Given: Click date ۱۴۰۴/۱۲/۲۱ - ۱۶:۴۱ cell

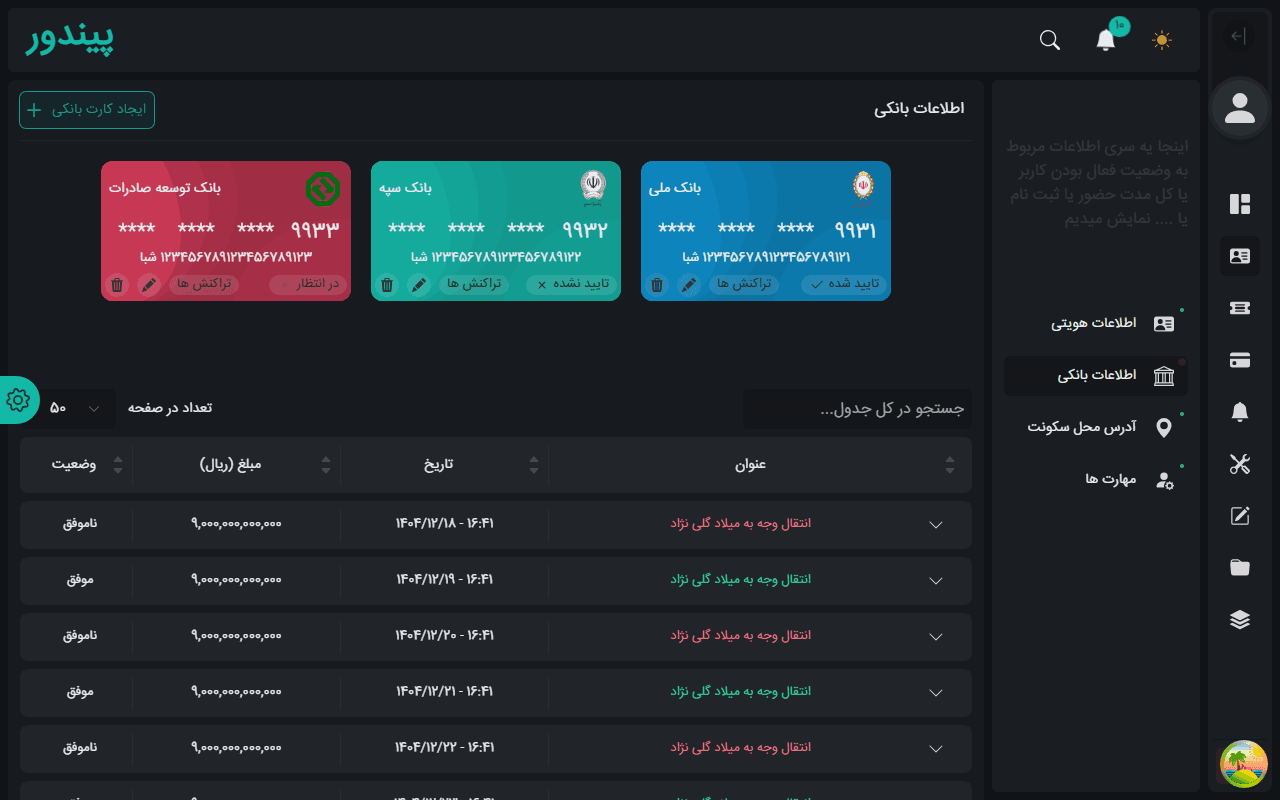Looking at the screenshot, I should point(445,692).
